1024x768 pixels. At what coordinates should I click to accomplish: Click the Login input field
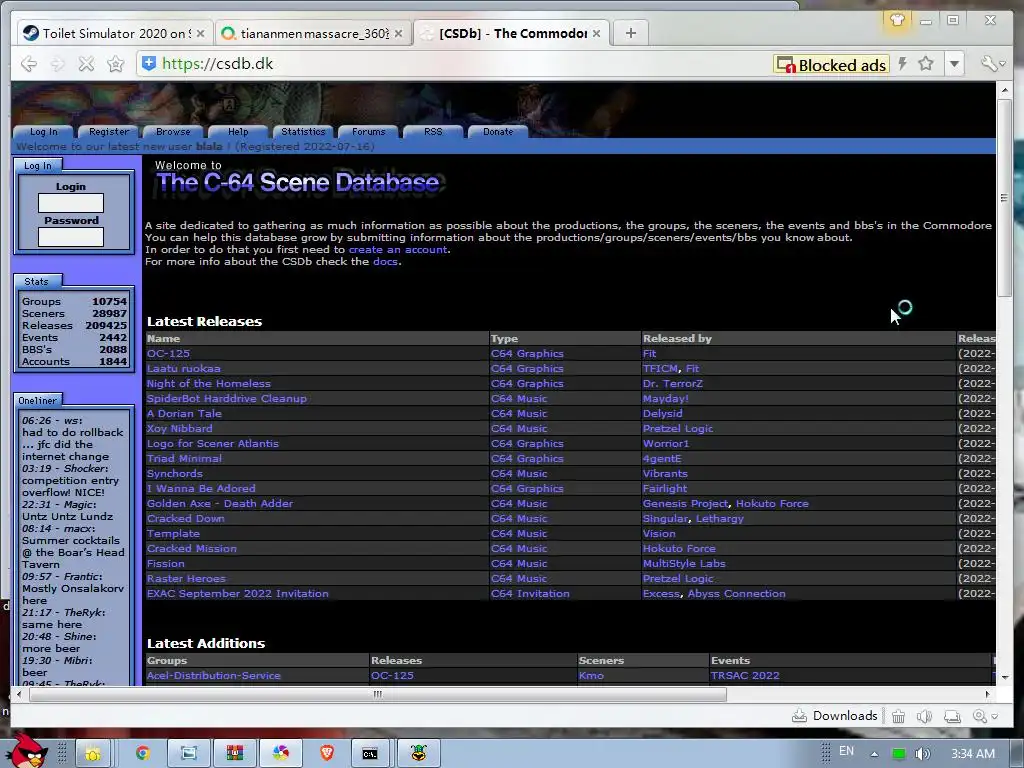pyautogui.click(x=71, y=203)
